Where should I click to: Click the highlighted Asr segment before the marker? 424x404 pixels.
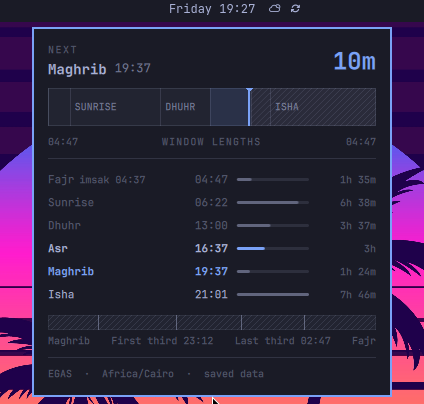point(229,107)
